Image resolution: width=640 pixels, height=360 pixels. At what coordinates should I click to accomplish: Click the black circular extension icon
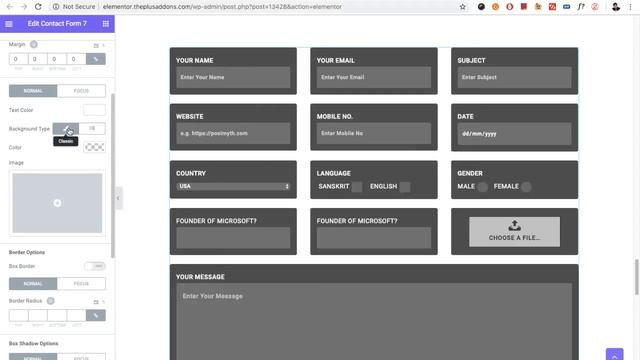click(x=481, y=7)
